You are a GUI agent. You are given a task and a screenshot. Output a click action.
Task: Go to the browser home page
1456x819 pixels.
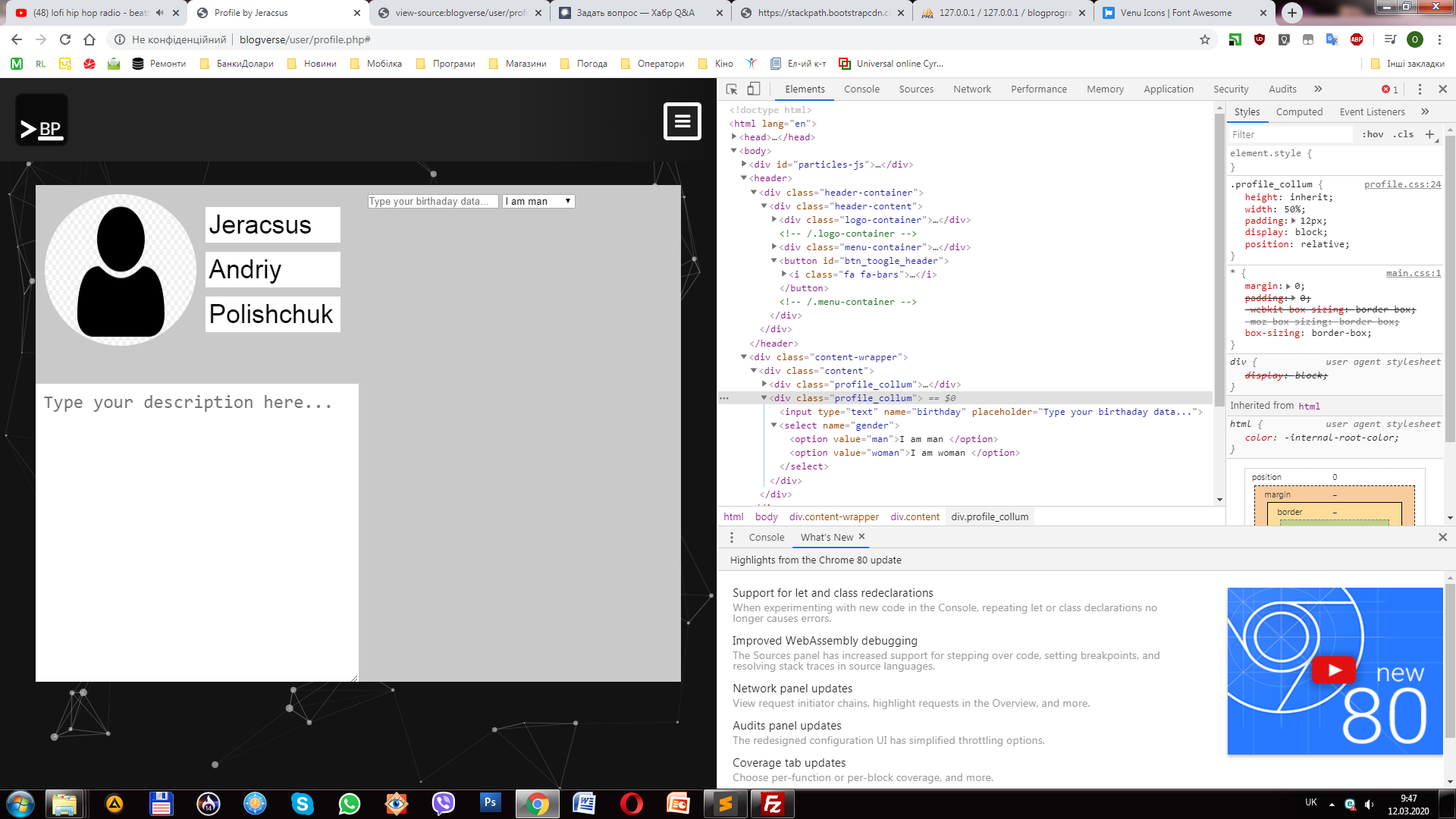(x=89, y=39)
